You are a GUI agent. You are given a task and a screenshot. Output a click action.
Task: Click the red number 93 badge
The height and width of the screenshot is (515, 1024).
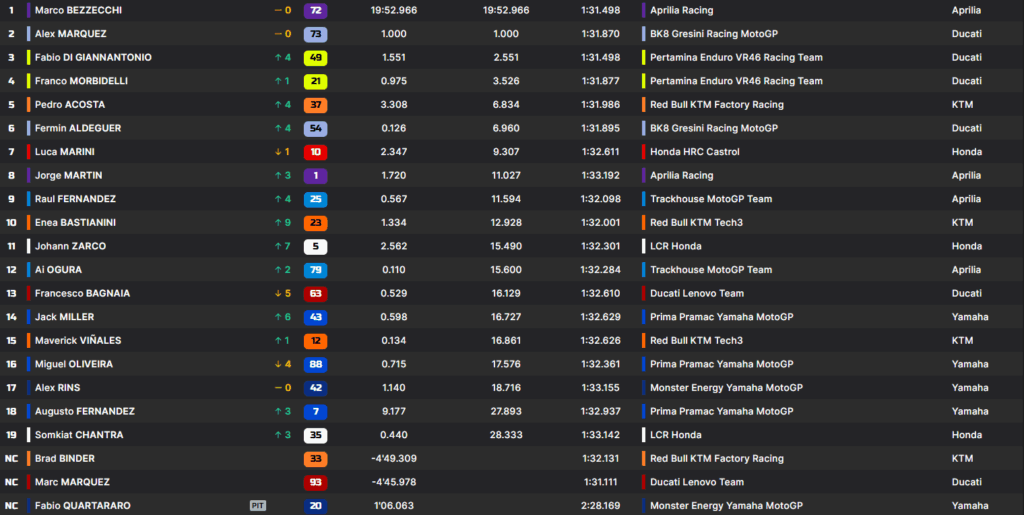[315, 482]
